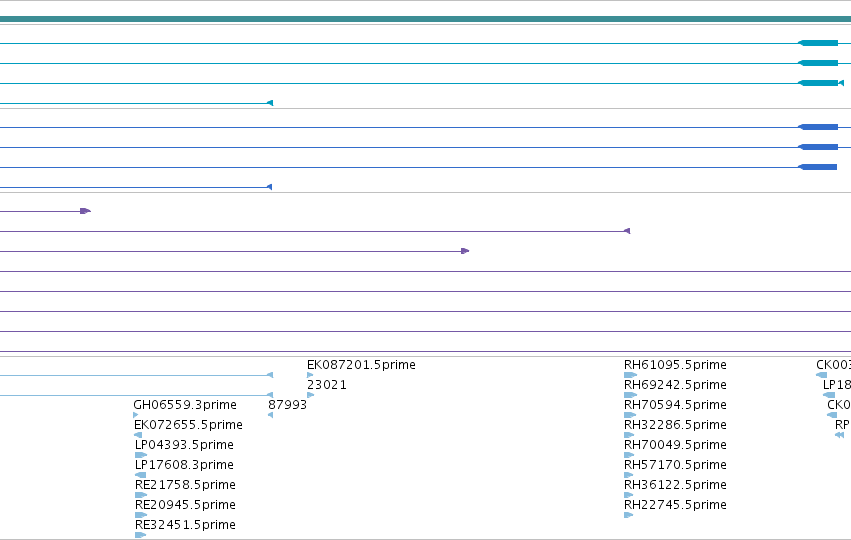Click the arrowhead ending the short cyan transcript
This screenshot has width=851, height=540.
point(270,103)
